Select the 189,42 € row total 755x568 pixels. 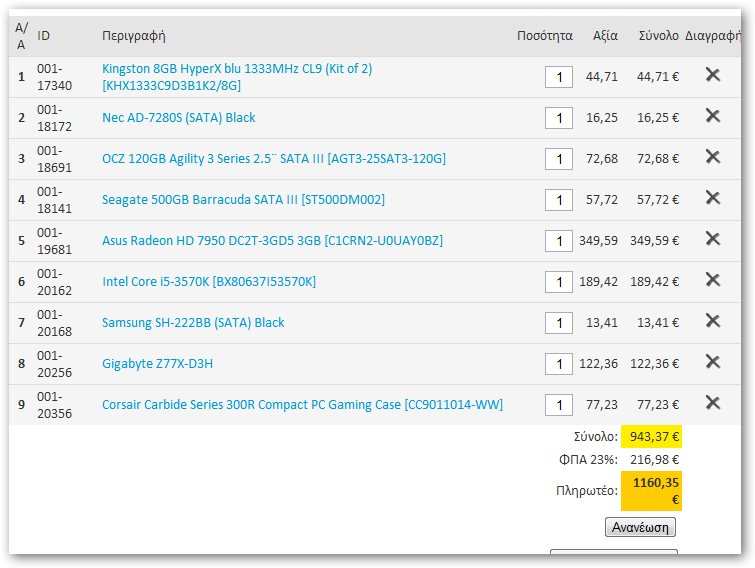654,282
